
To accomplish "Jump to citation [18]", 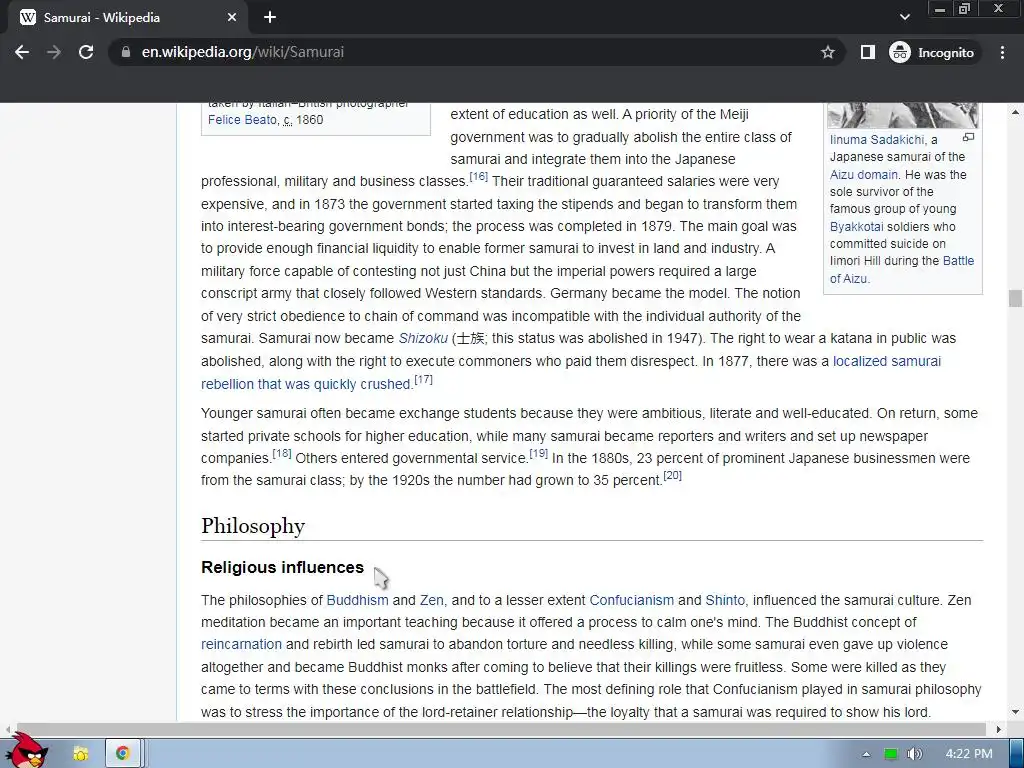I will point(281,453).
